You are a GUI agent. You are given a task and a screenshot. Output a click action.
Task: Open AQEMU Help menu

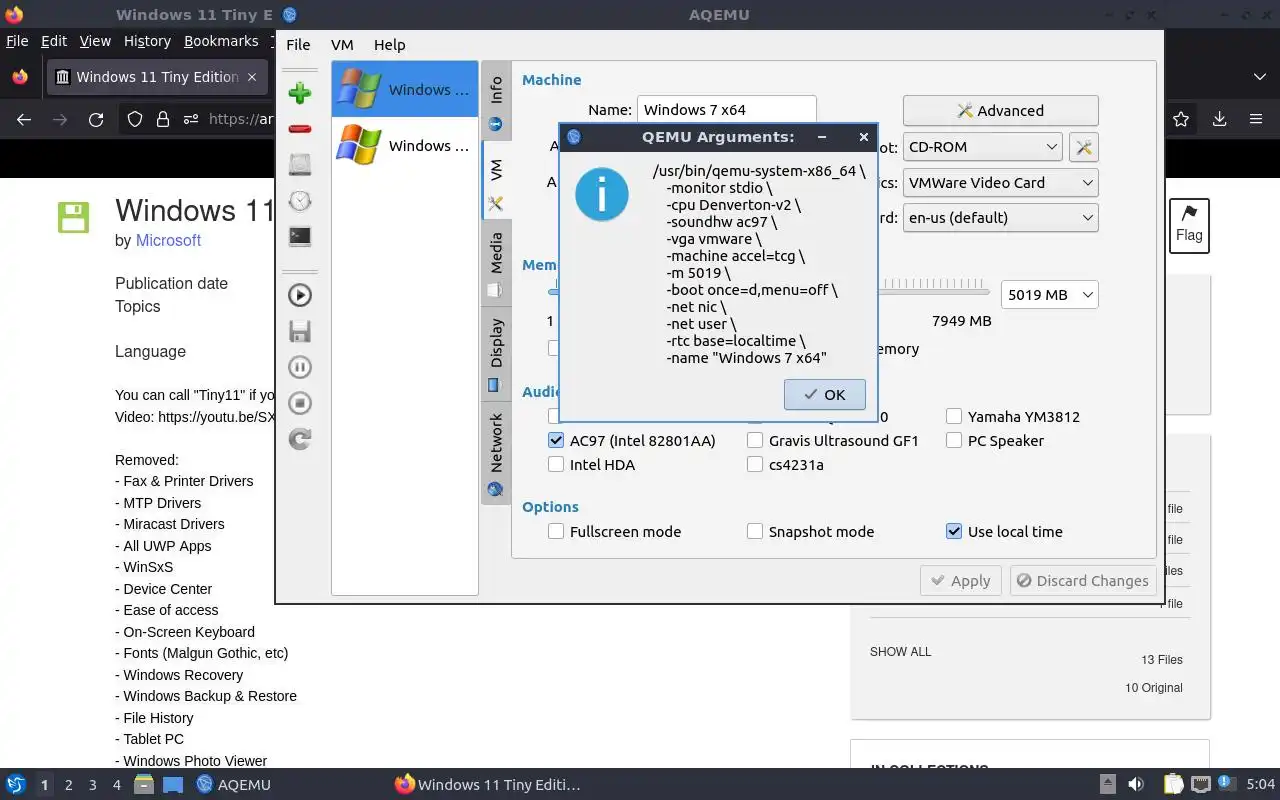(389, 45)
